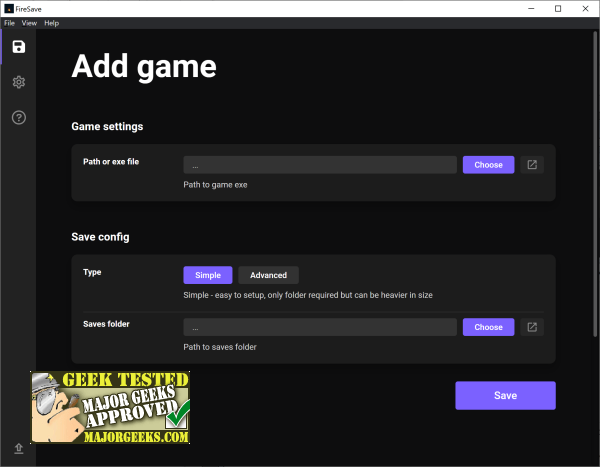Click the FireSave app icon in title bar
Image resolution: width=600 pixels, height=467 pixels.
pos(9,8)
